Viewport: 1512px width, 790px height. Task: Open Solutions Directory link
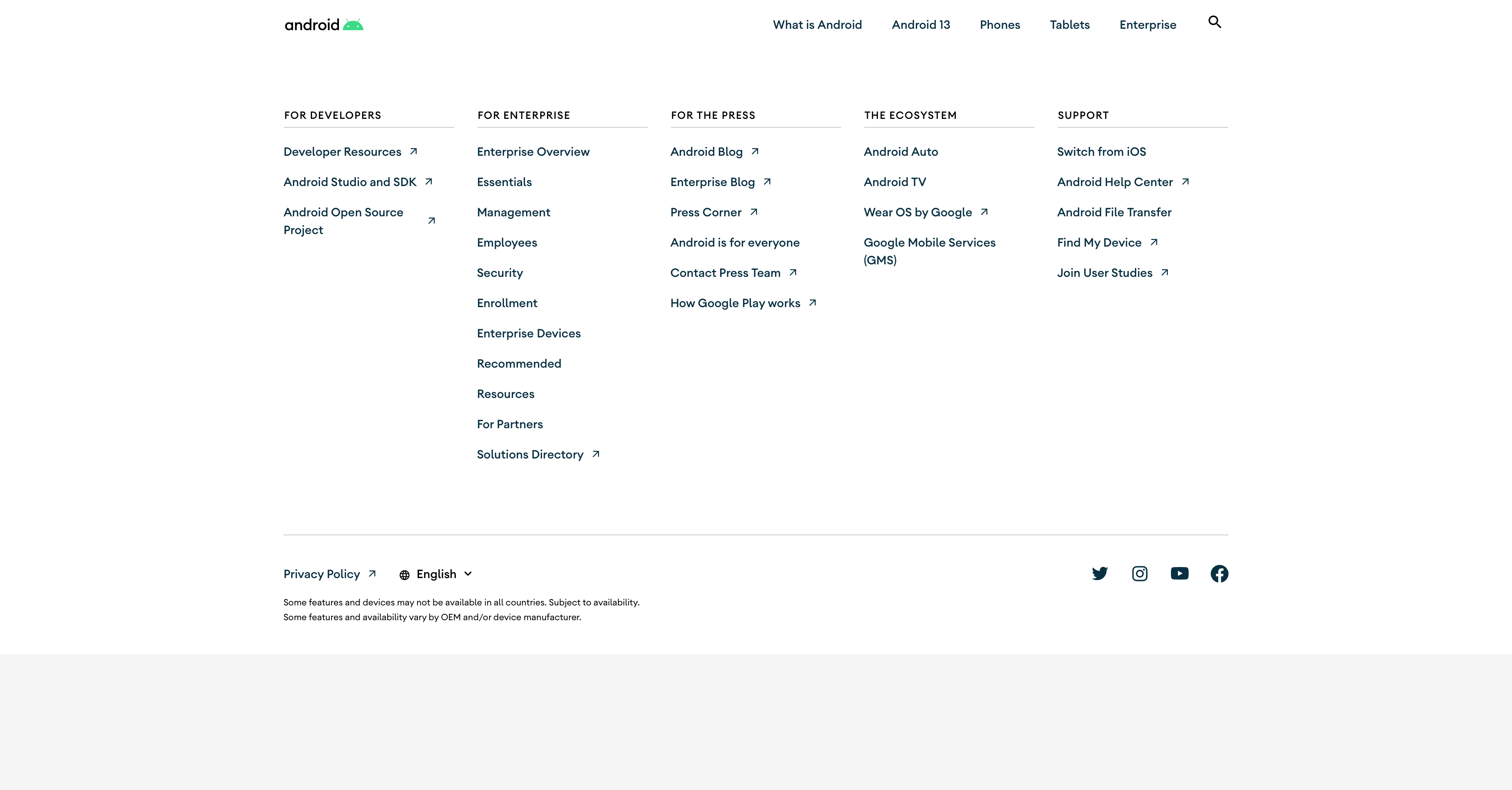538,454
